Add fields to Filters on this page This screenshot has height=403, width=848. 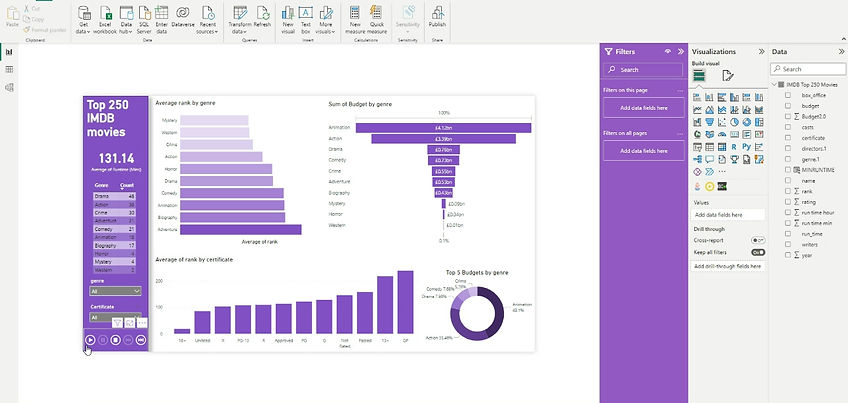644,108
